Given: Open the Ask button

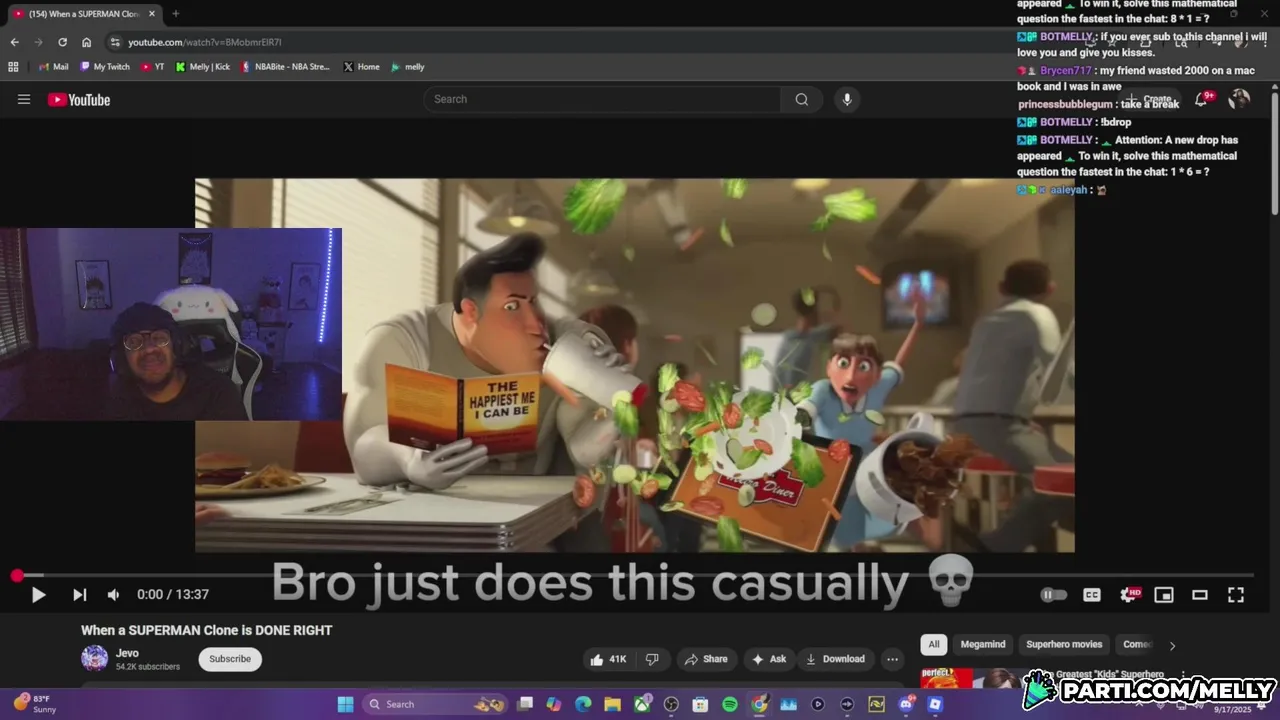Looking at the screenshot, I should point(769,659).
